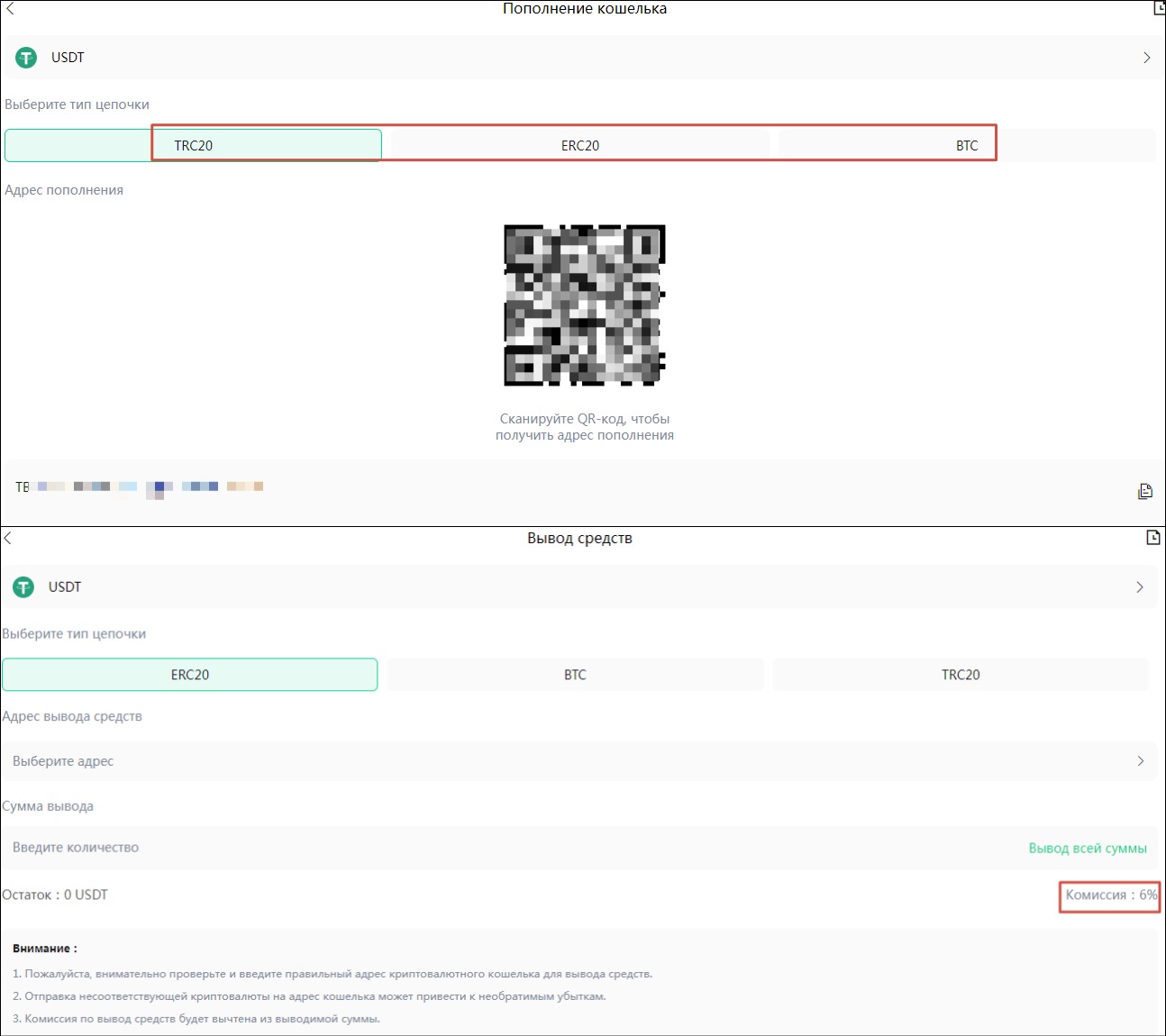The width and height of the screenshot is (1166, 1036).
Task: Select TRC20 chain for wallet deposit
Action: coord(193,145)
